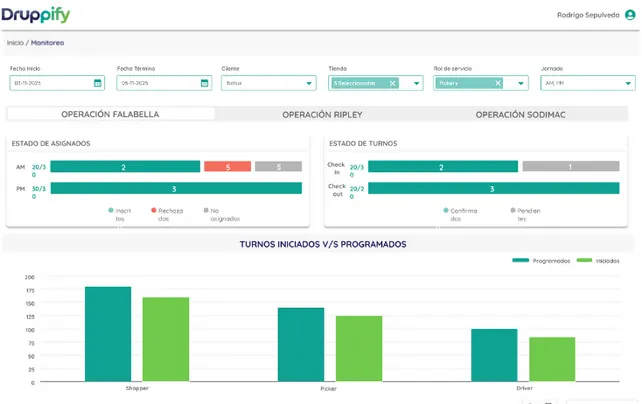This screenshot has width=642, height=404.
Task: Toggle the Pendientes legend item
Action: pyautogui.click(x=525, y=214)
